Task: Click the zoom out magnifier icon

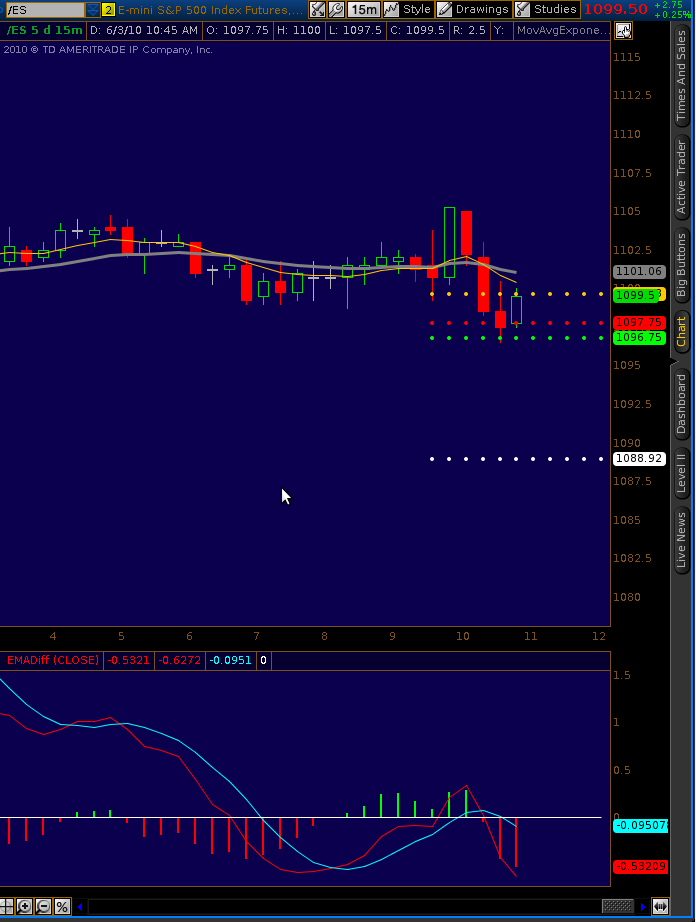Action: tap(43, 906)
